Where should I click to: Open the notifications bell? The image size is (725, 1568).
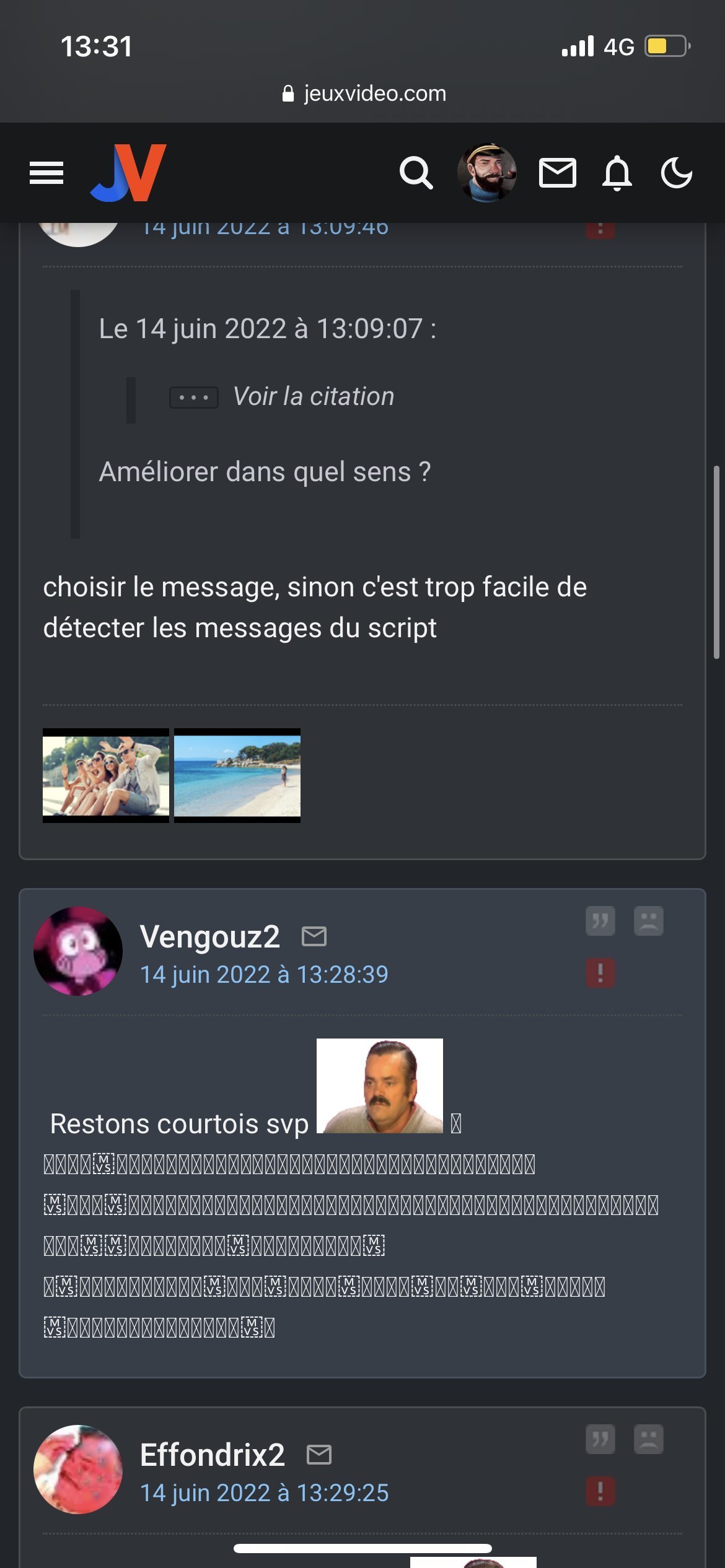[617, 173]
